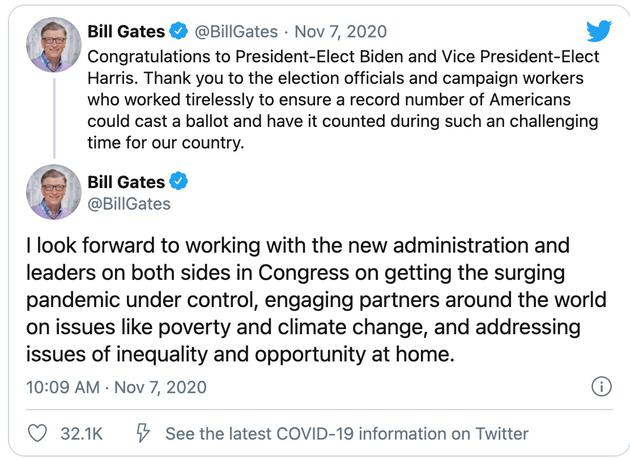Open the info icon beside the timestamp

click(x=601, y=386)
